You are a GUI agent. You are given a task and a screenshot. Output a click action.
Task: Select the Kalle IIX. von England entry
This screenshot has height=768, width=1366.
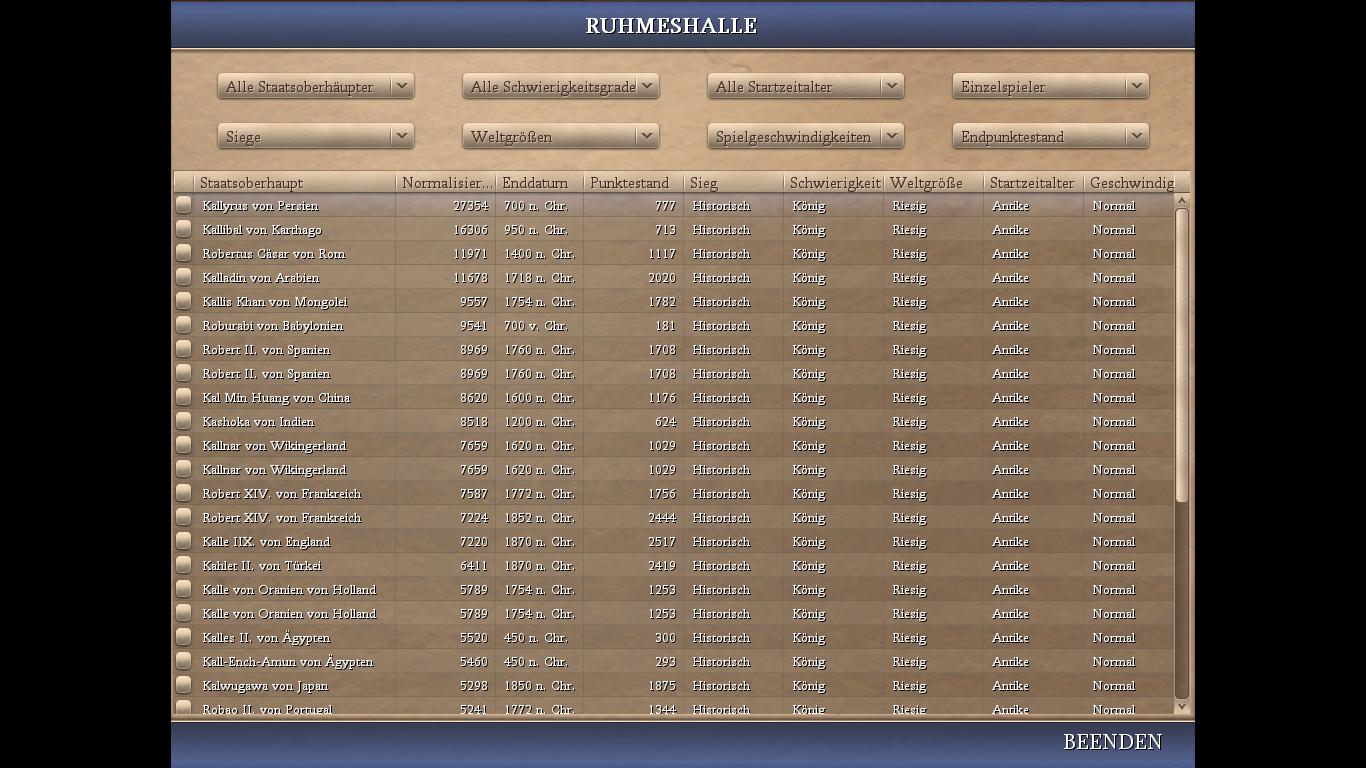[266, 542]
